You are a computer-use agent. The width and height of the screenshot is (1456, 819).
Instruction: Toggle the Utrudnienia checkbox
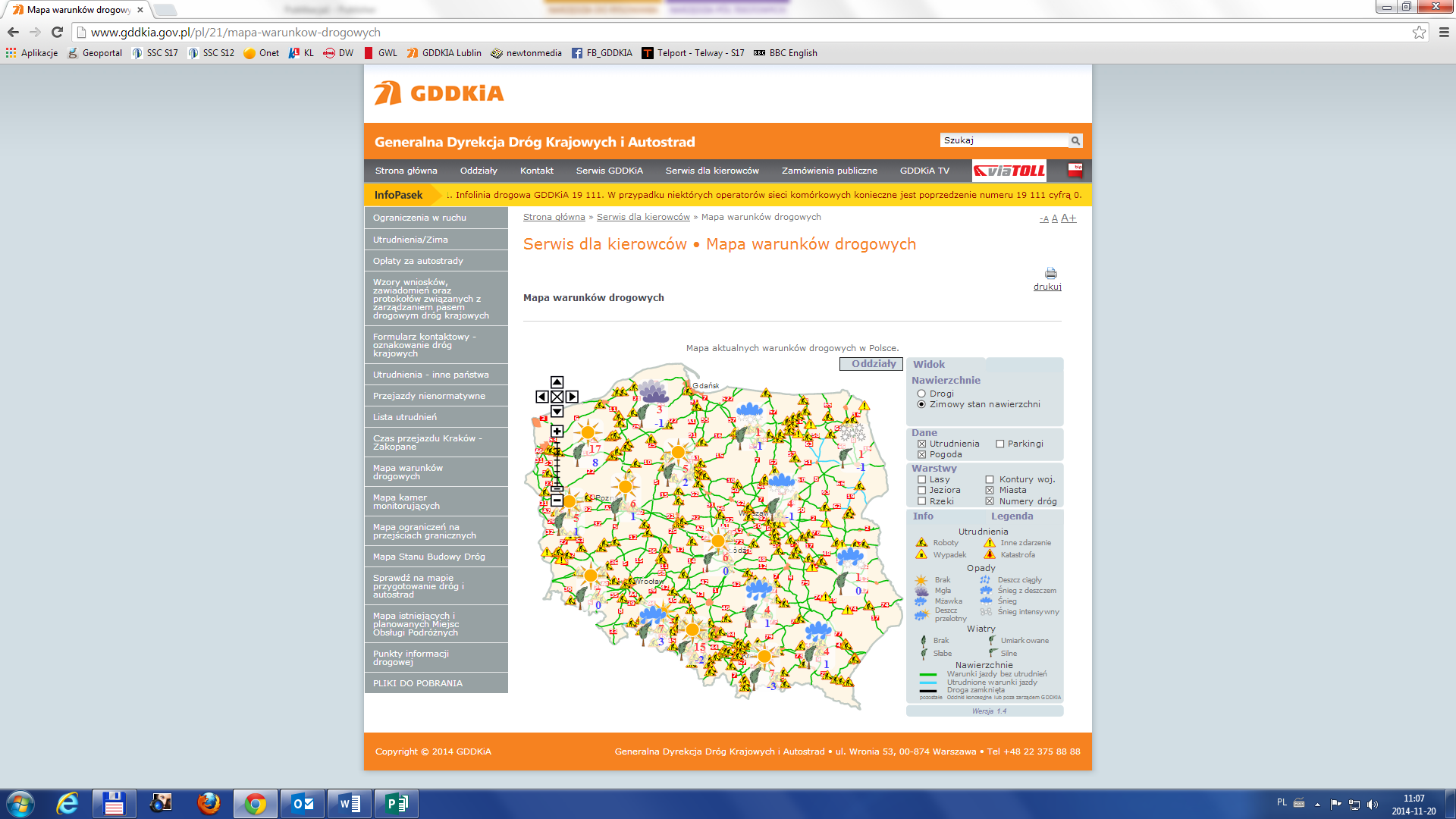point(921,444)
